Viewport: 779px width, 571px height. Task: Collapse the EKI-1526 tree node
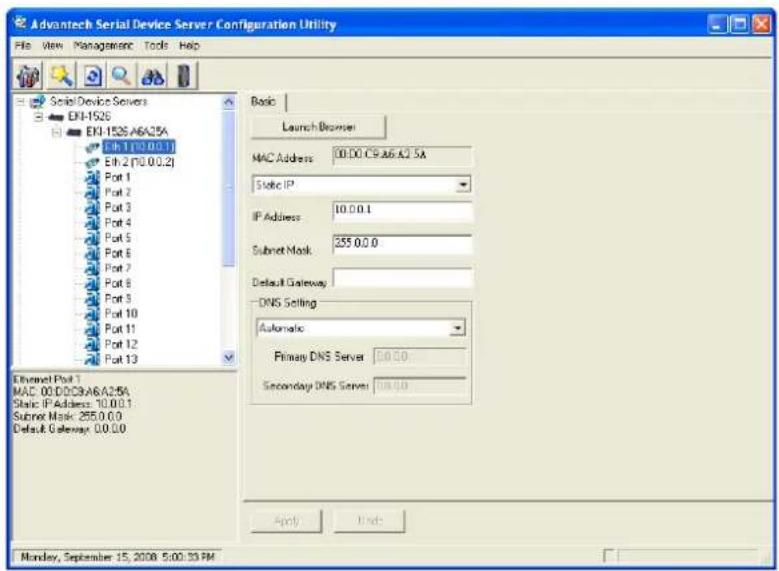click(38, 117)
